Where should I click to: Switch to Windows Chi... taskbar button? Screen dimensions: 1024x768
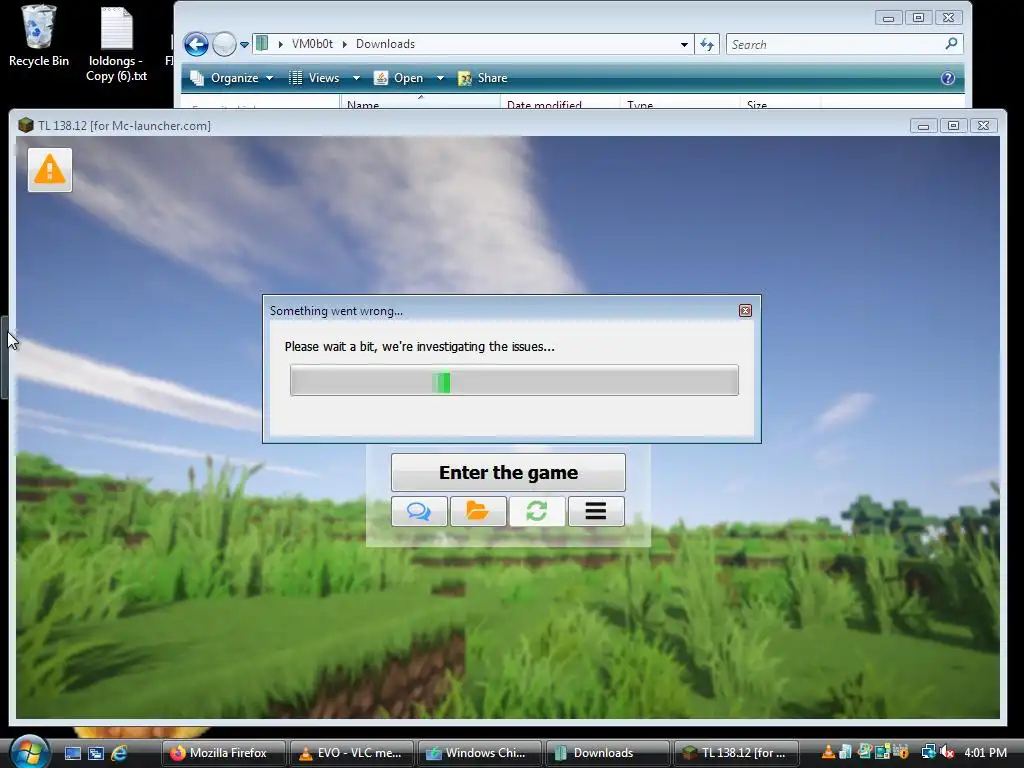click(480, 753)
